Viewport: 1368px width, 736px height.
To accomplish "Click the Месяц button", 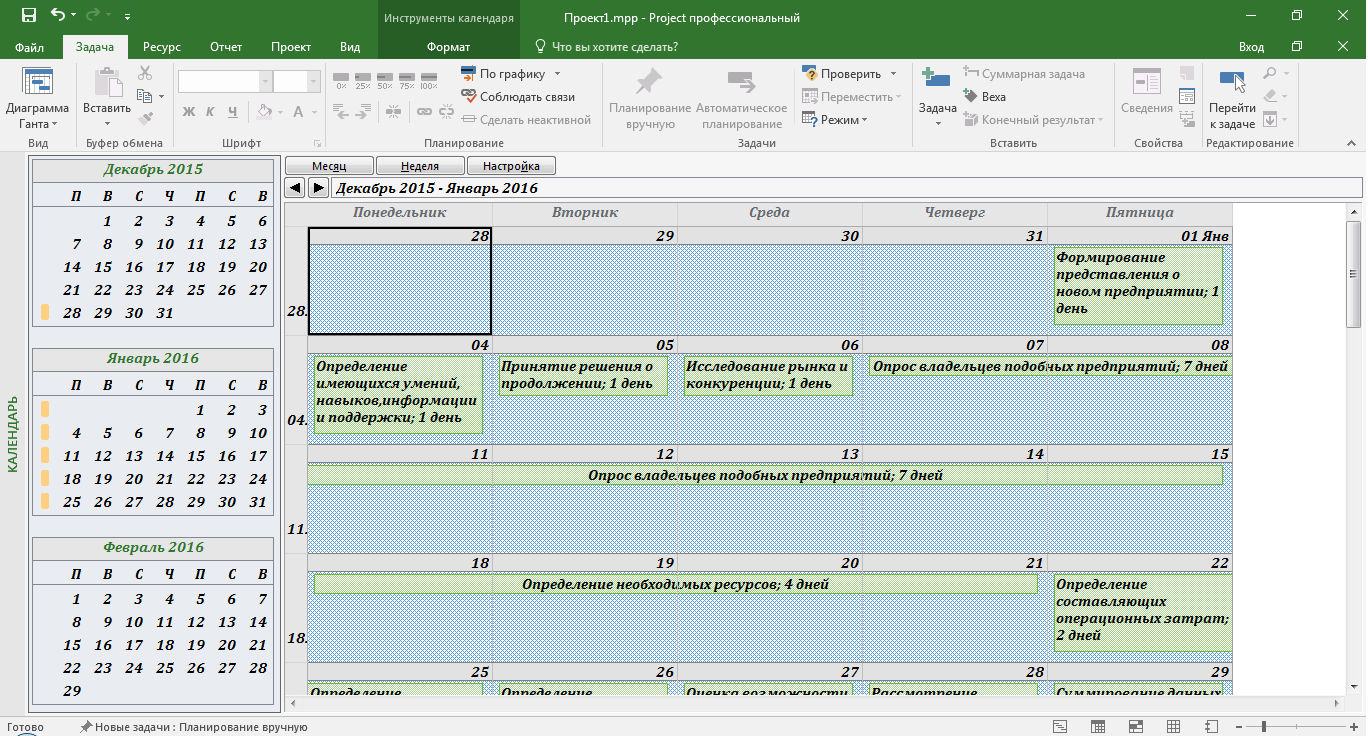I will pos(329,166).
